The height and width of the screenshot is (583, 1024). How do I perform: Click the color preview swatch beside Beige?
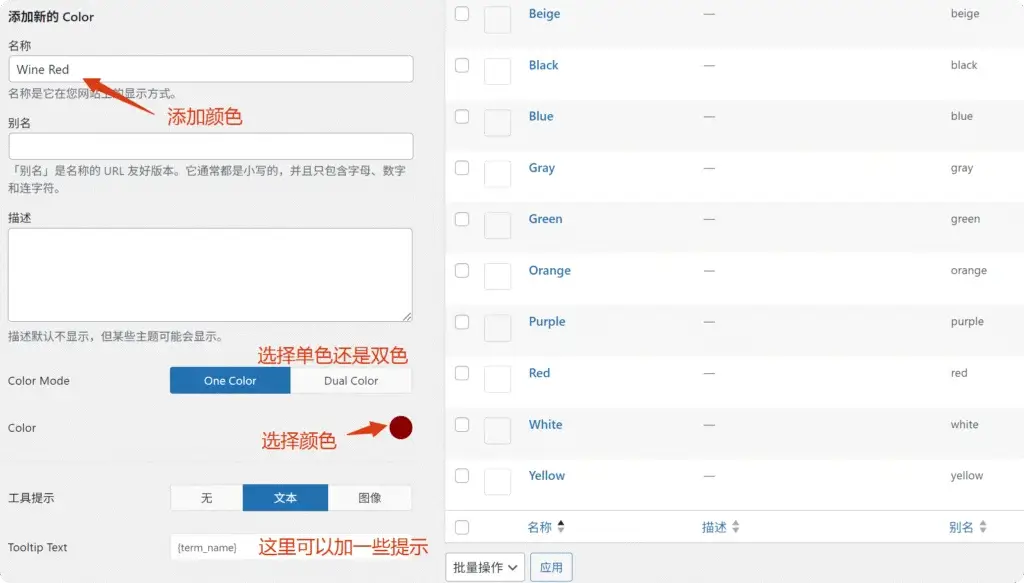click(x=497, y=20)
